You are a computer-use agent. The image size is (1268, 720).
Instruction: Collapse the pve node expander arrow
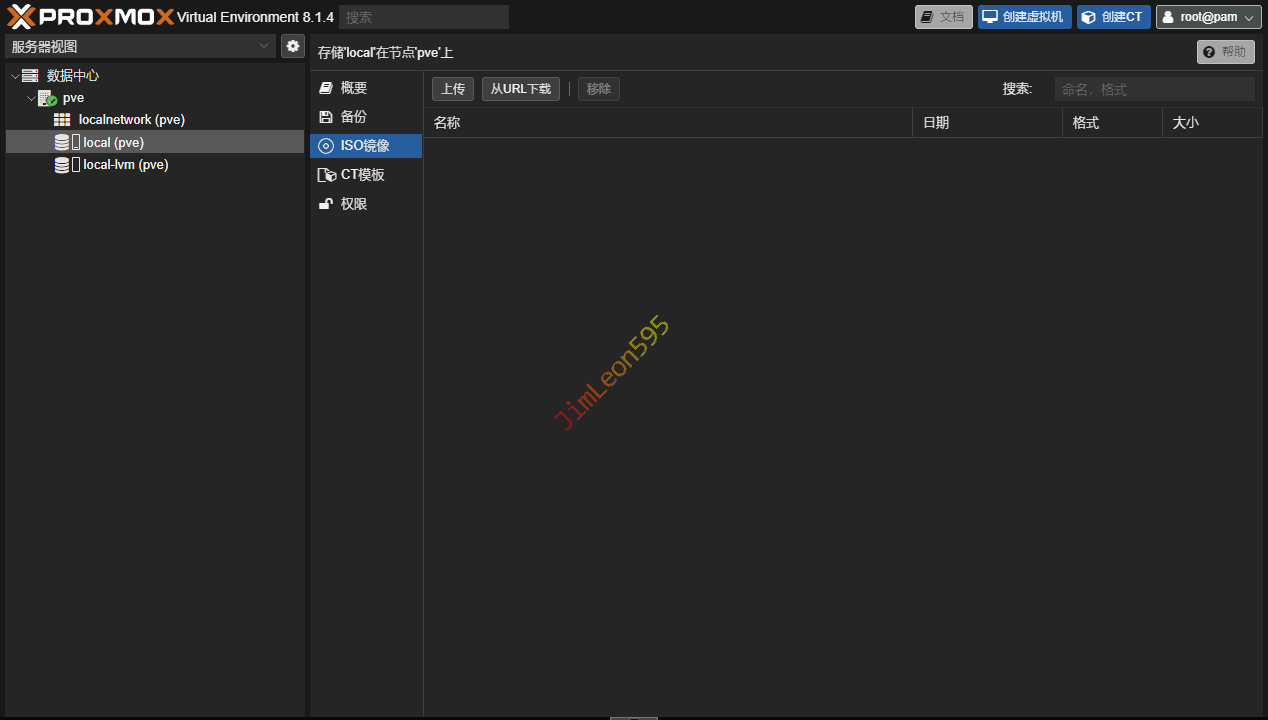coord(30,98)
